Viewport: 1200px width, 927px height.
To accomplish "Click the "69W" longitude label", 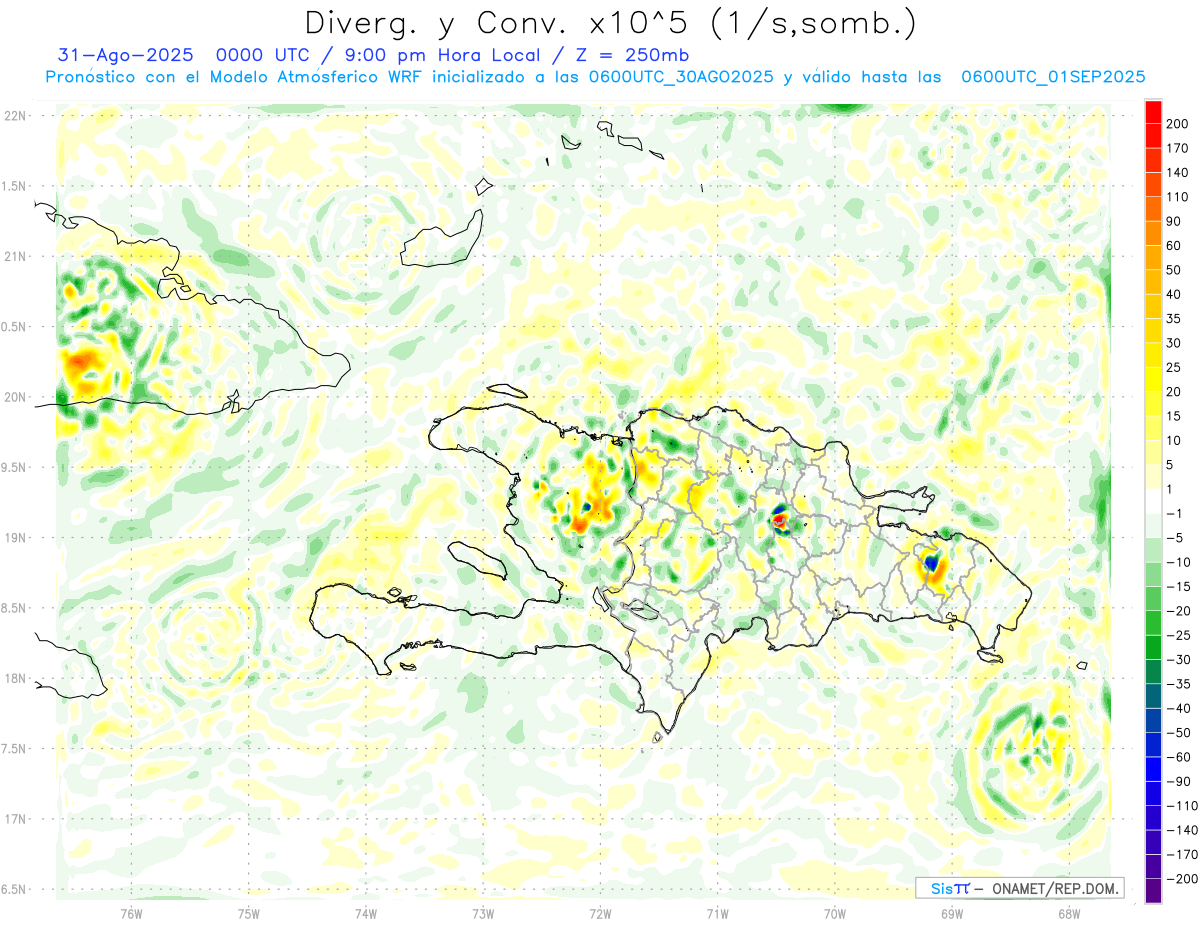I will (x=951, y=913).
